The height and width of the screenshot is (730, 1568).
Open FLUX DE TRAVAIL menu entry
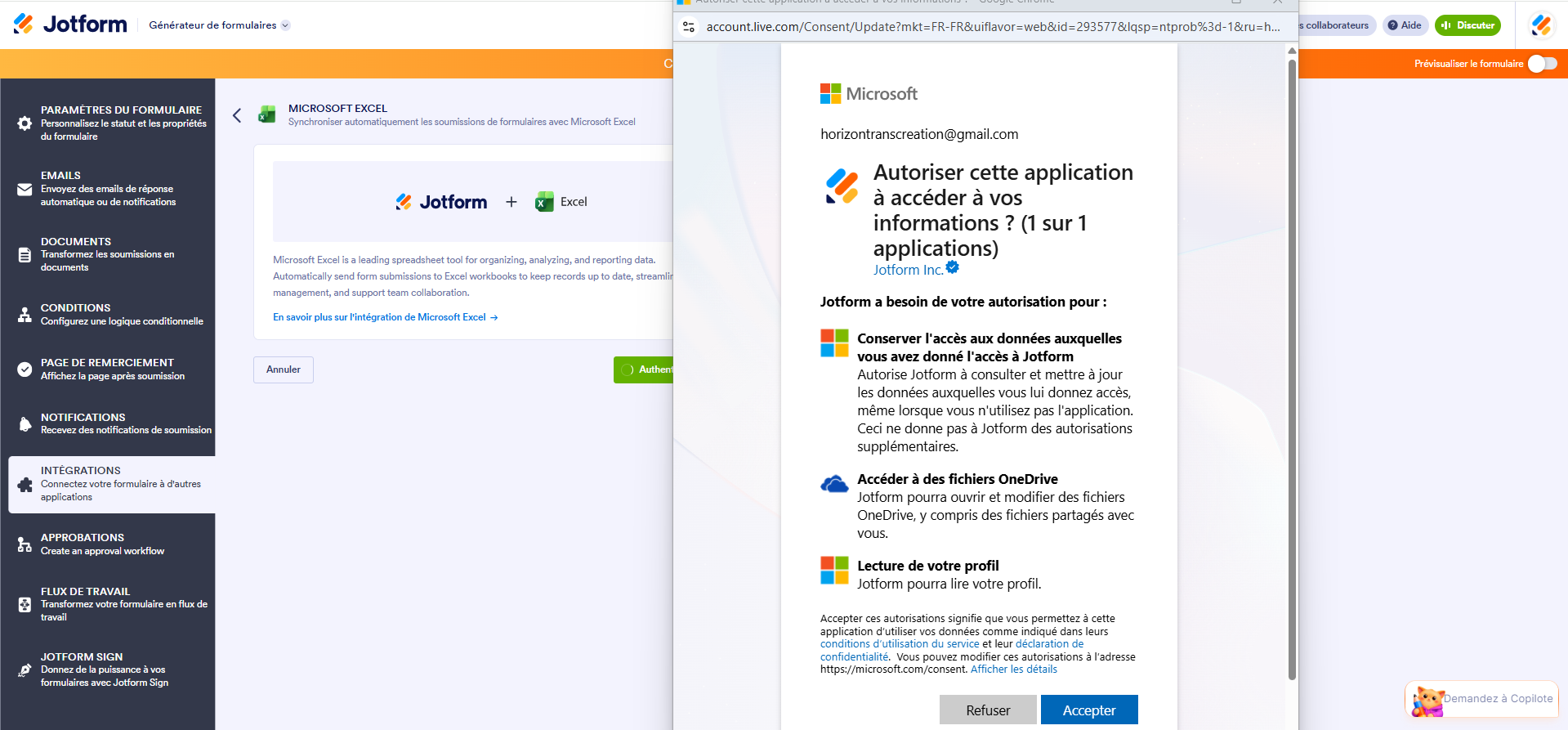(x=108, y=604)
